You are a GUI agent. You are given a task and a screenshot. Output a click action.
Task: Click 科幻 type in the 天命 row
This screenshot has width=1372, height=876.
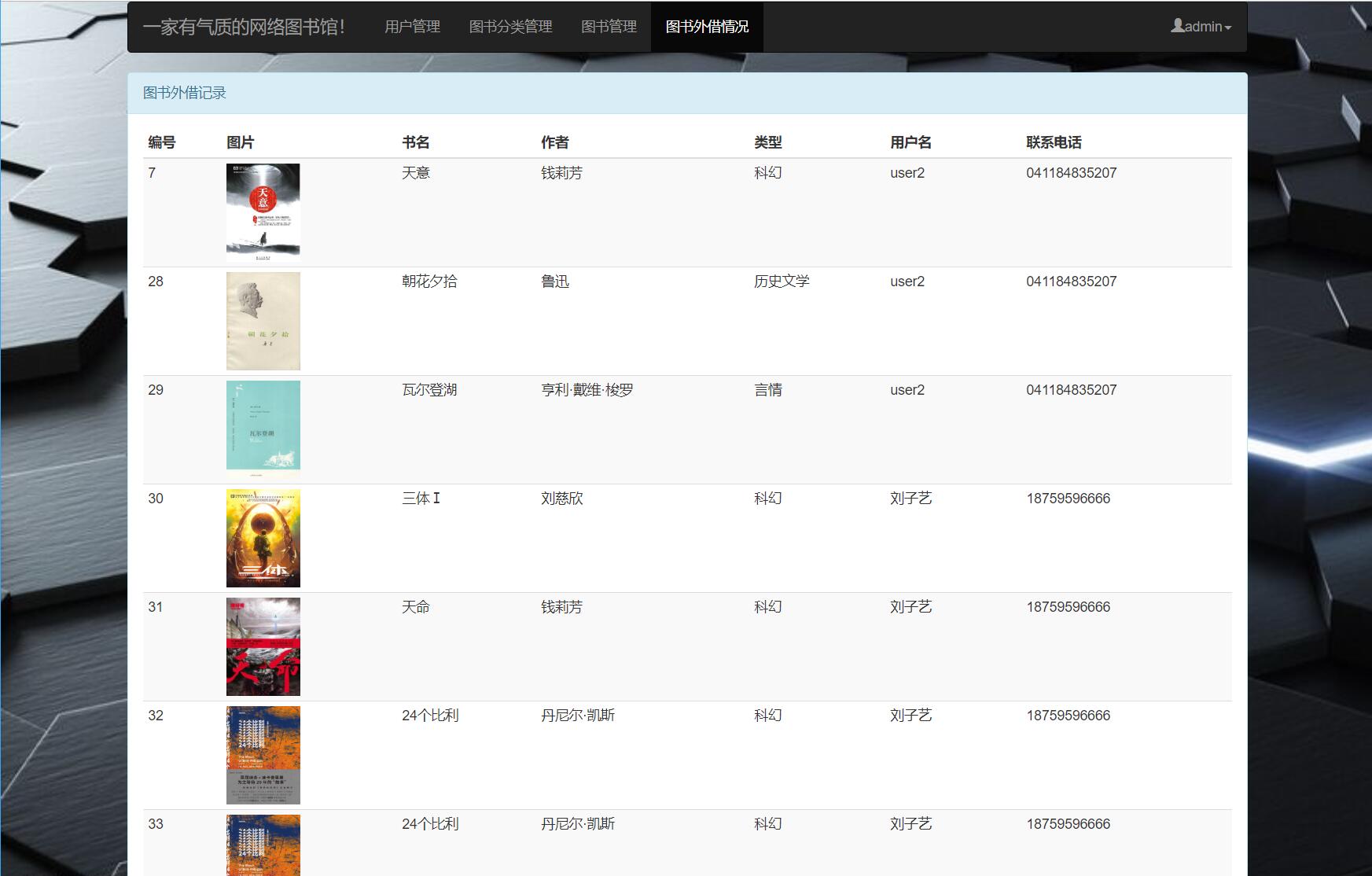point(768,607)
